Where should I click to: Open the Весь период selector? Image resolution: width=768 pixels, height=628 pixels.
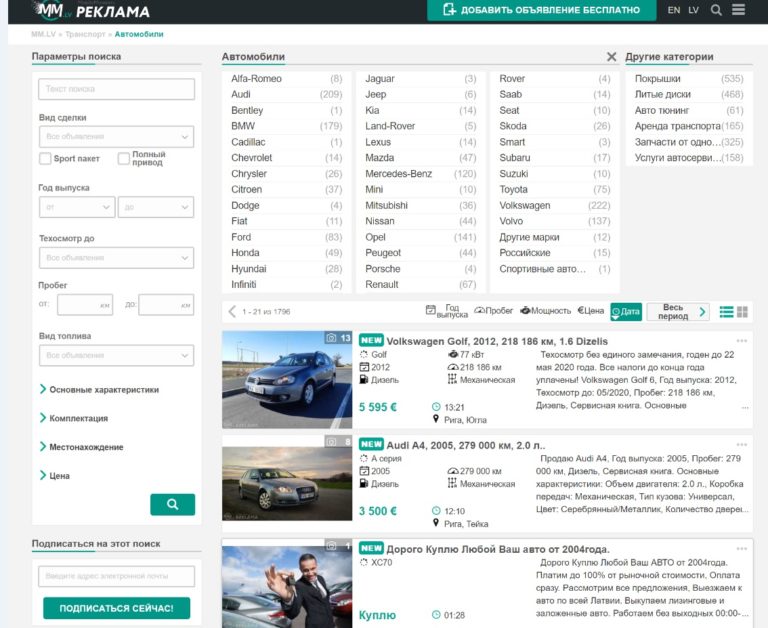(678, 312)
